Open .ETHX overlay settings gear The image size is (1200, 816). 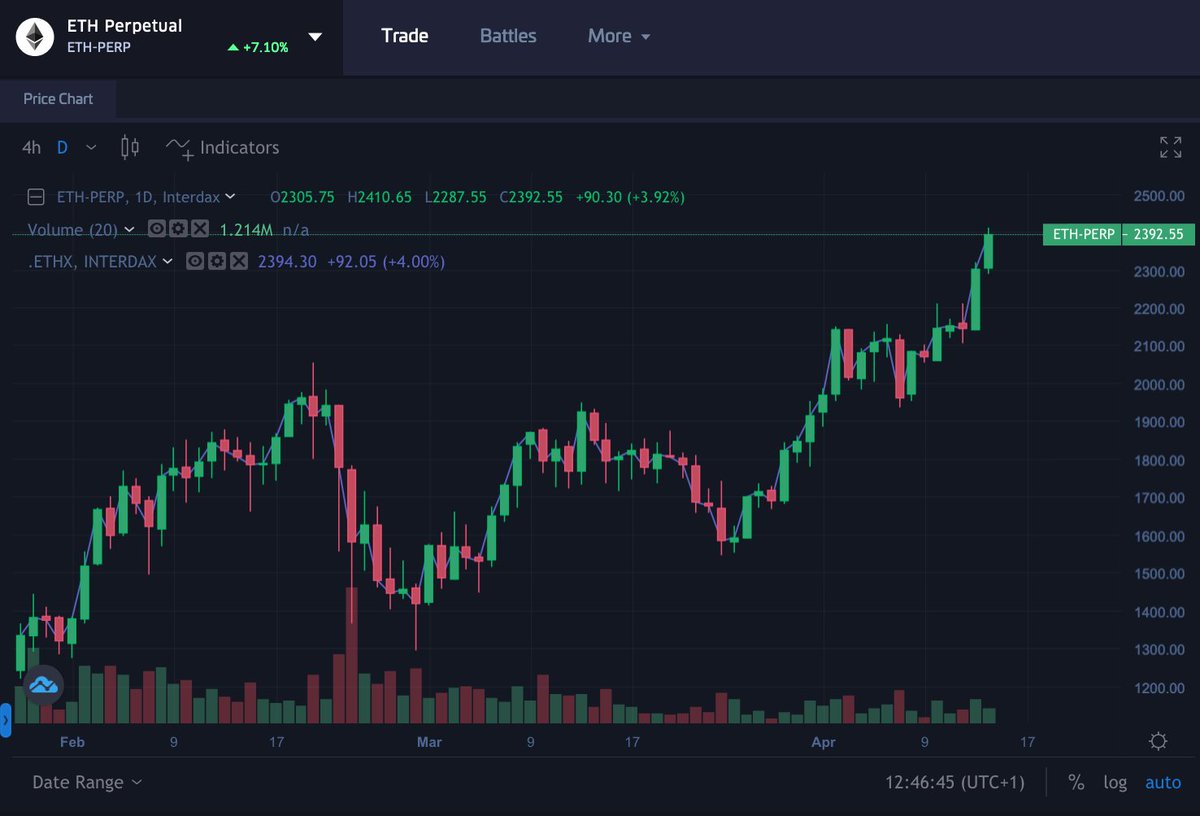pos(217,261)
